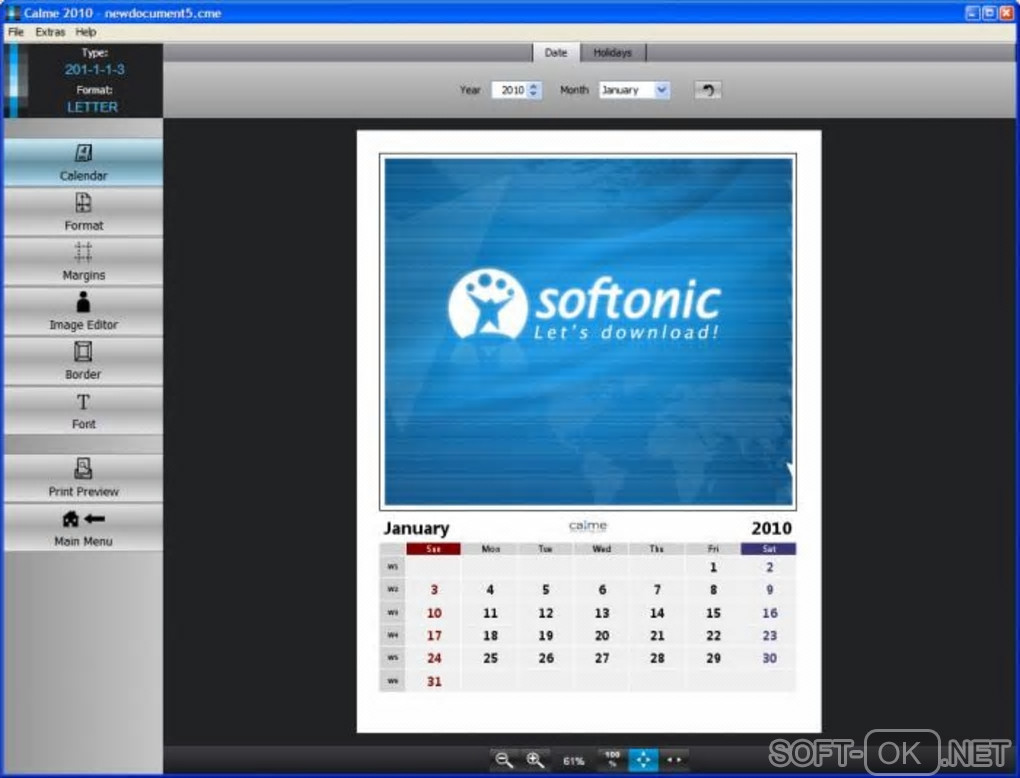Click day 15 in the calendar
1020x778 pixels.
coord(713,613)
